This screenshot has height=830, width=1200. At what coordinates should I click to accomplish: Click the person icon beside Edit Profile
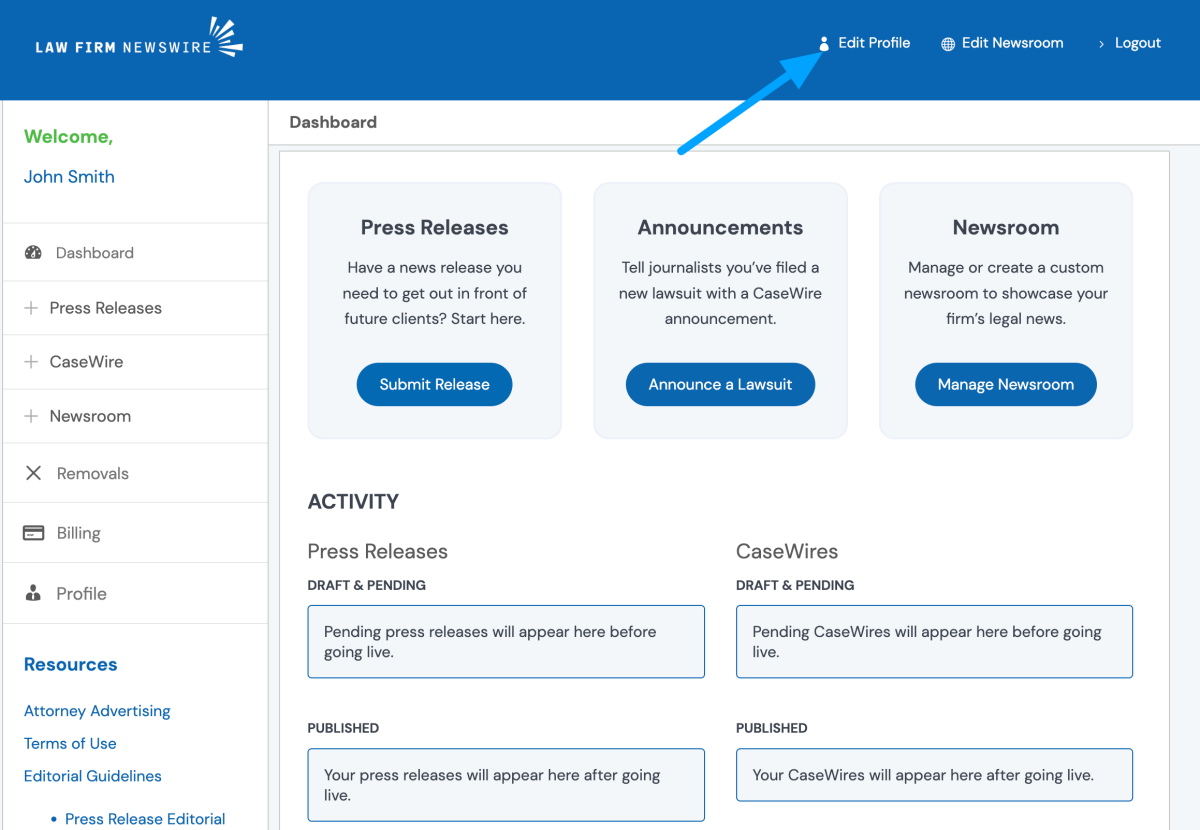click(823, 43)
